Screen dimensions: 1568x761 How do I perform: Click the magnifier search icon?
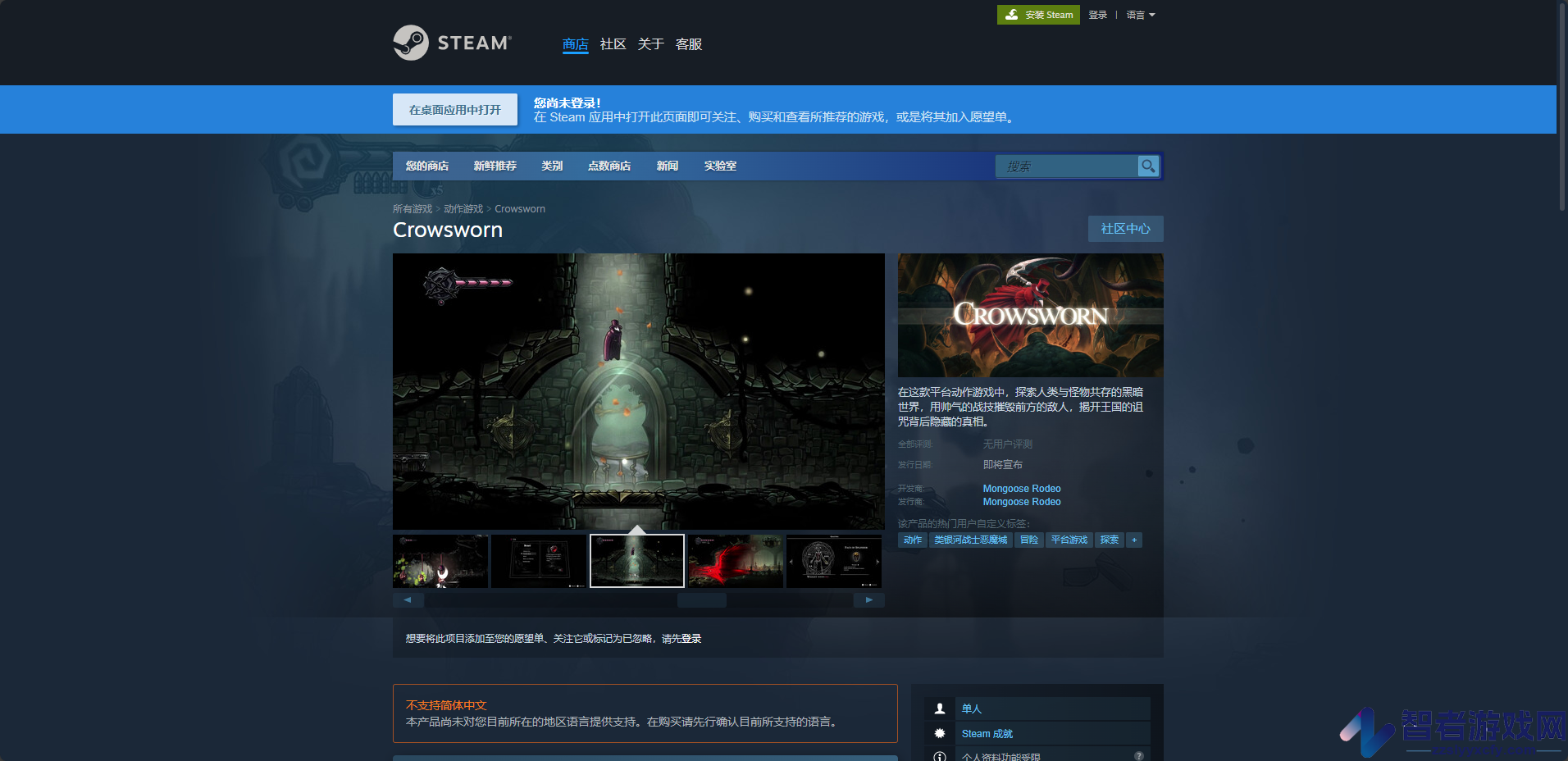click(x=1148, y=166)
